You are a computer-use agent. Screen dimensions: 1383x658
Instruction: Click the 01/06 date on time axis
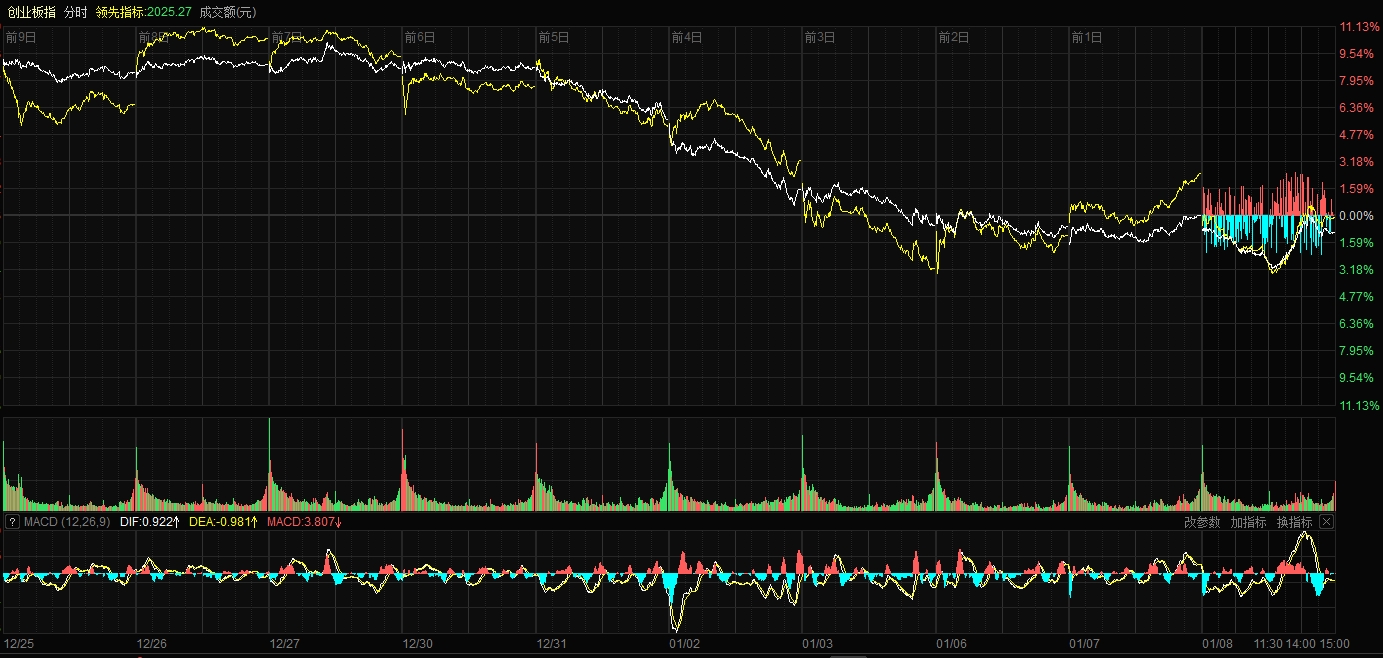(951, 644)
